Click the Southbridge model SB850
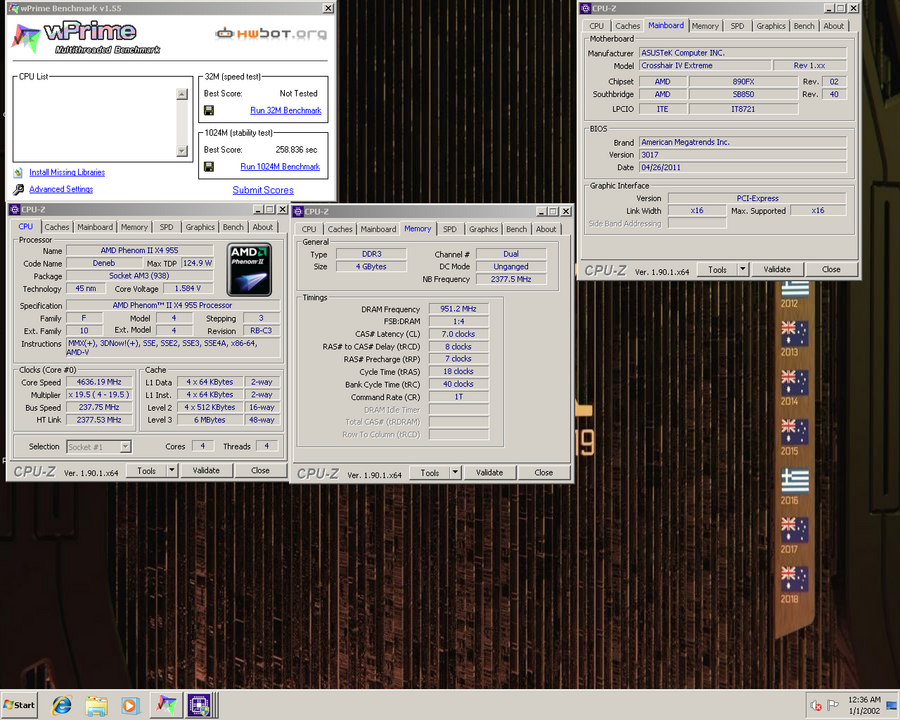The width and height of the screenshot is (900, 720). point(743,94)
